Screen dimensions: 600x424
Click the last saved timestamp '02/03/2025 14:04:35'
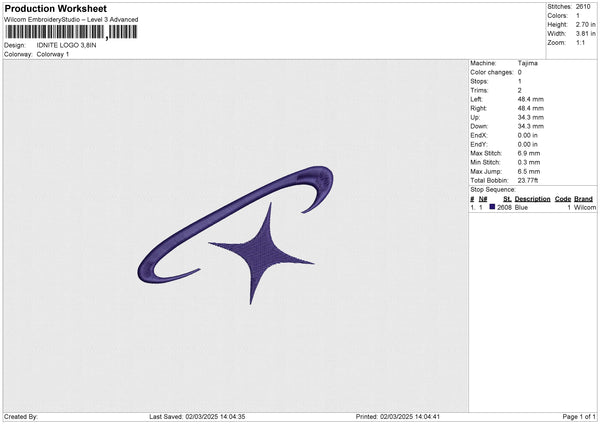tap(215, 417)
